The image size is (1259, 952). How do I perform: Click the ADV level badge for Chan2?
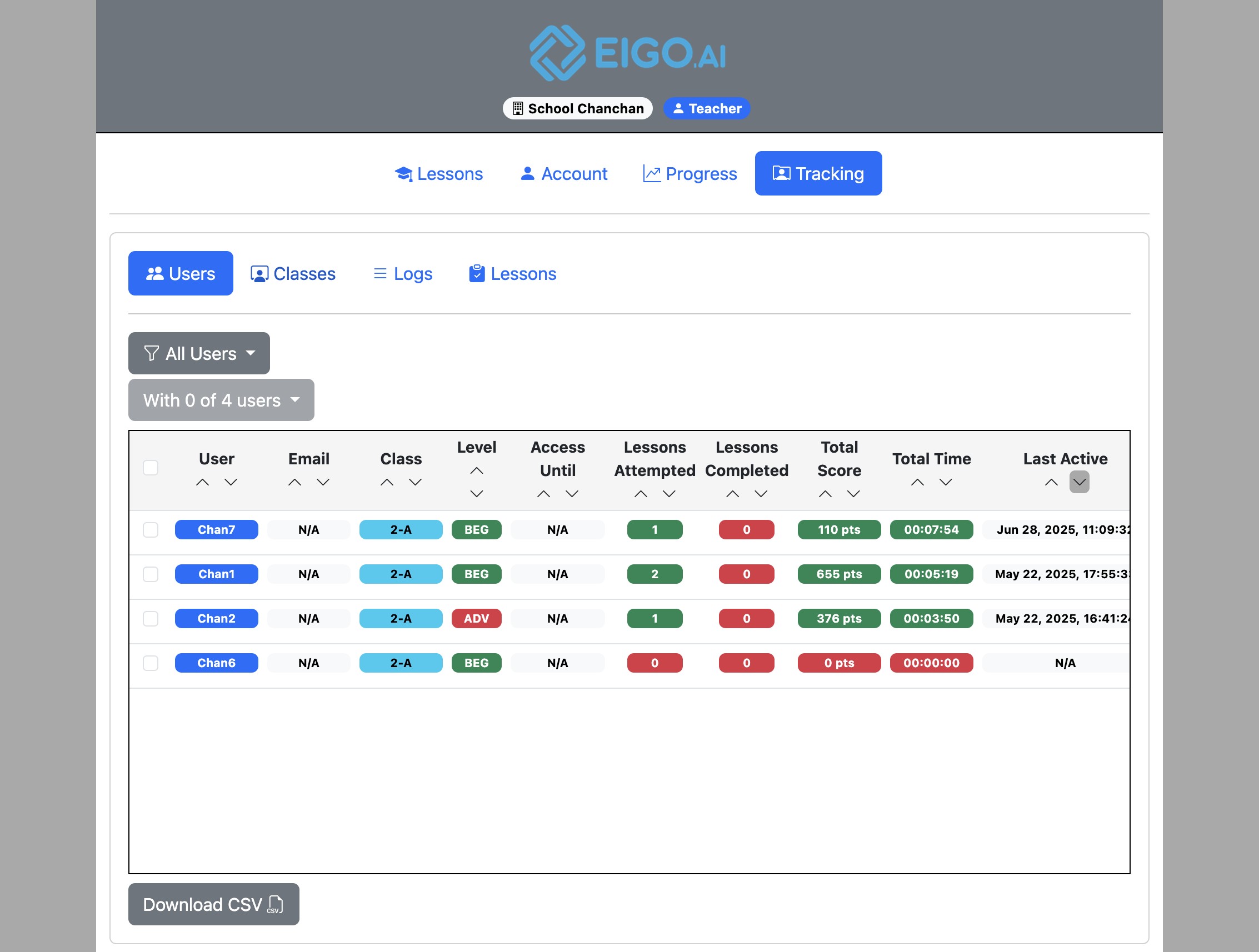477,619
